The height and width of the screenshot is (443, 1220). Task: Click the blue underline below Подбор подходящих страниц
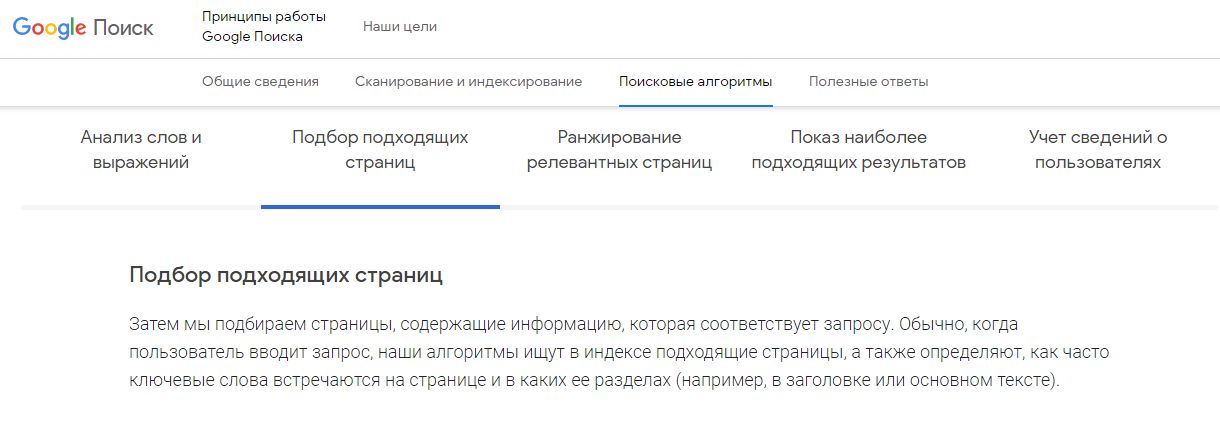(380, 207)
